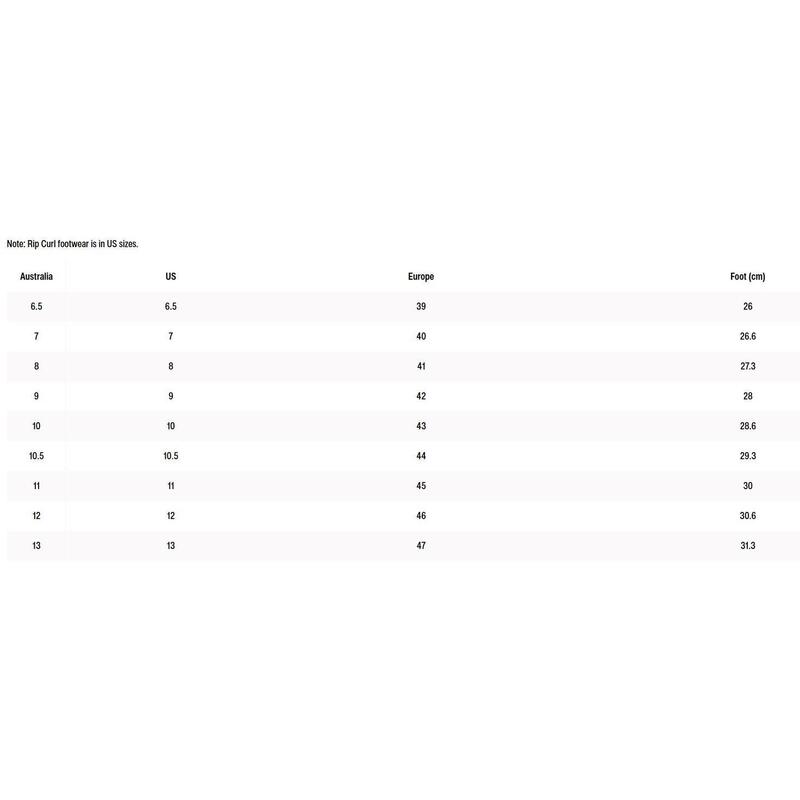
Task: Select Europe size 41 cell
Action: pyautogui.click(x=421, y=366)
